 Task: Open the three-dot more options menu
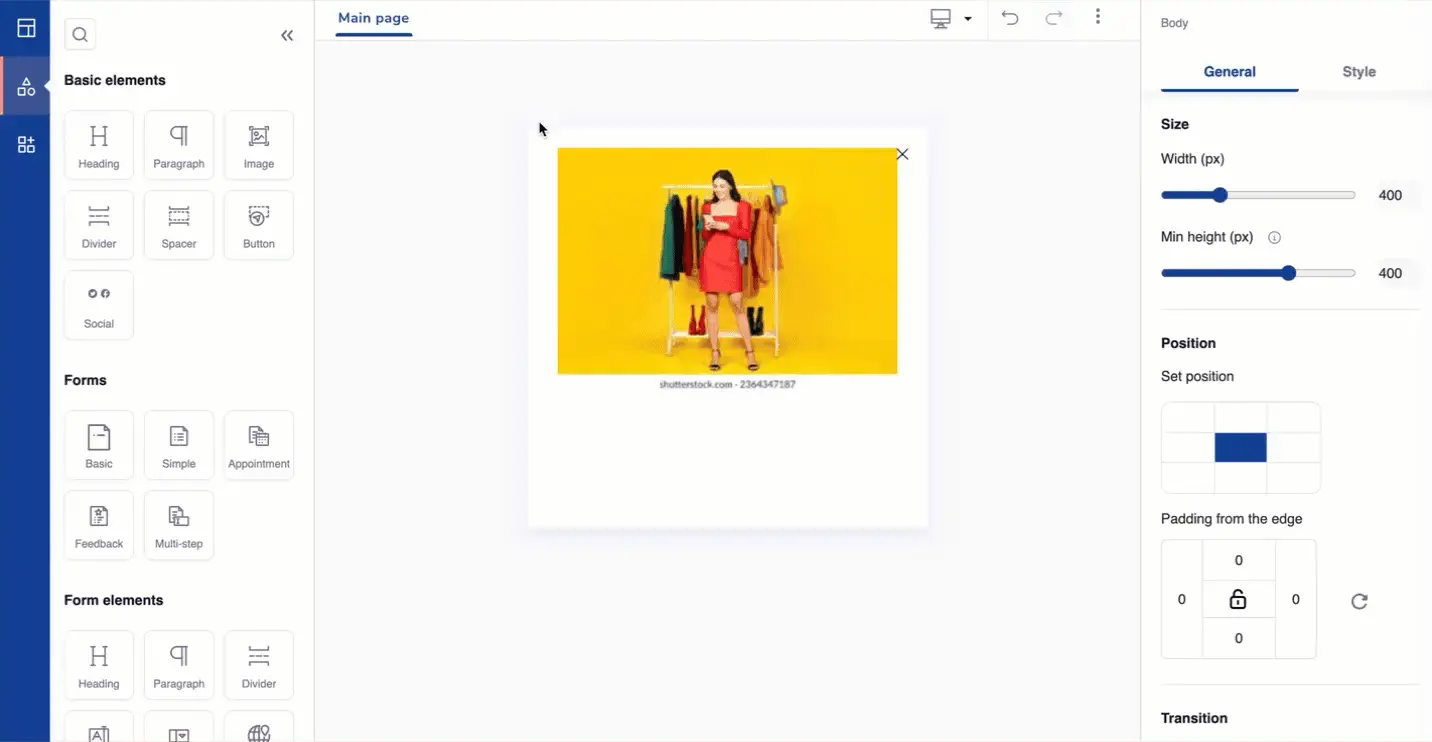point(1098,17)
